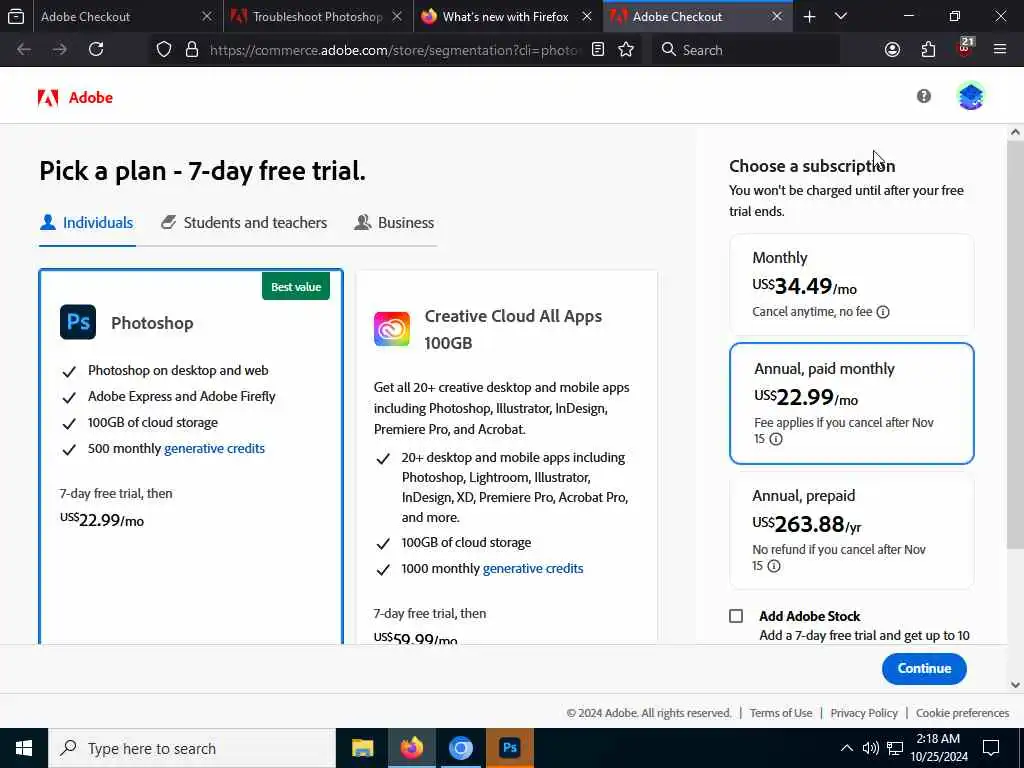Open Photoshop from the taskbar

[x=509, y=748]
